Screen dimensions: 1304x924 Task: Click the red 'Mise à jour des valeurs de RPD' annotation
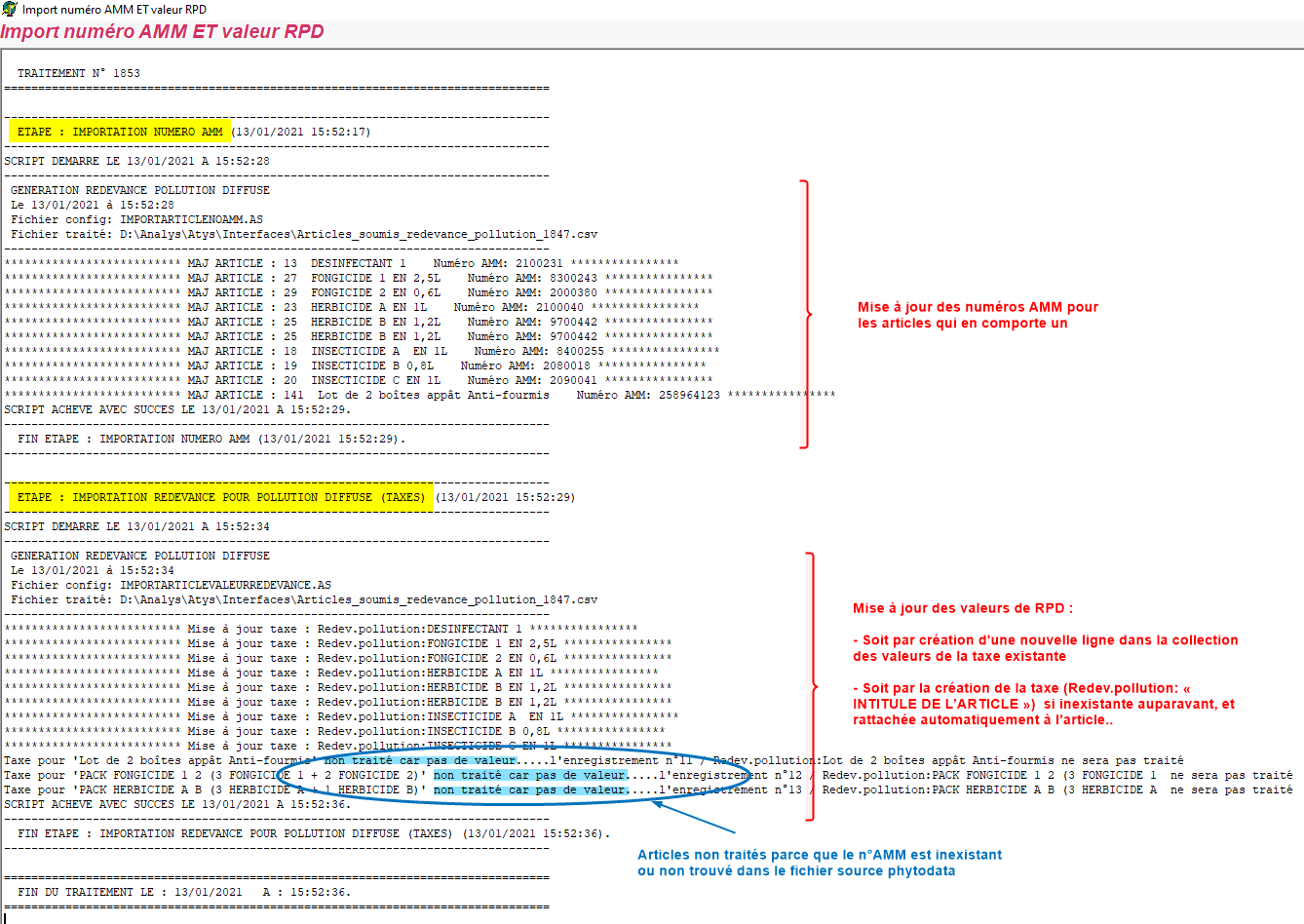point(962,608)
